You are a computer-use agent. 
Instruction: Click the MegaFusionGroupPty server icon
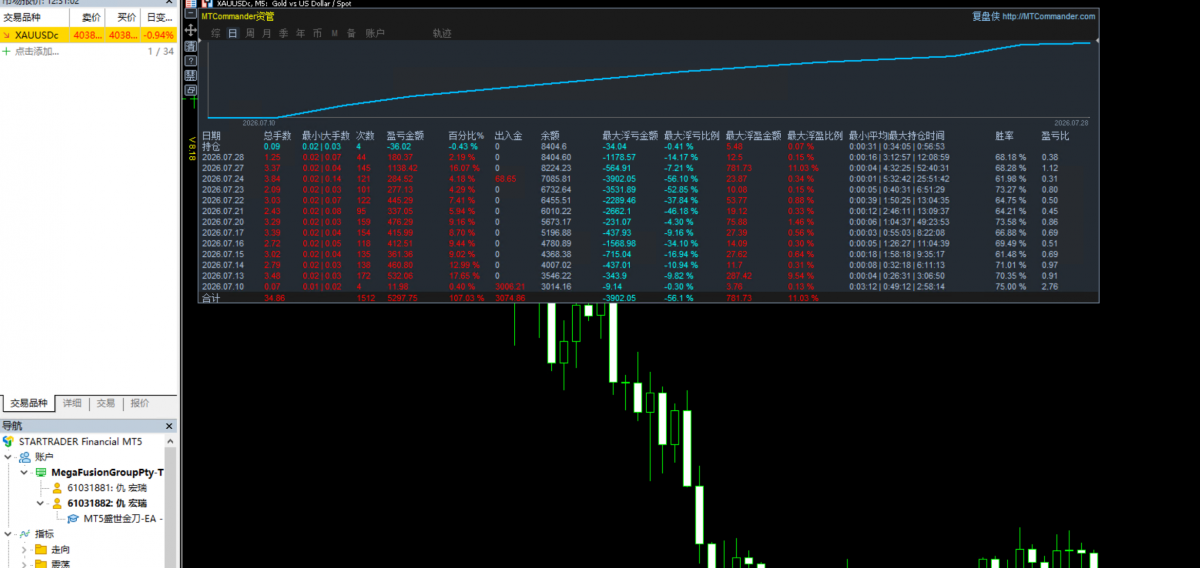click(40, 472)
